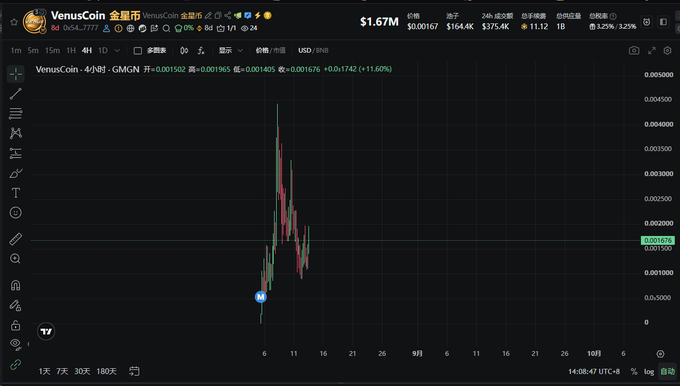Click the blue developer person icon
This screenshot has height=386, width=680.
click(x=106, y=28)
